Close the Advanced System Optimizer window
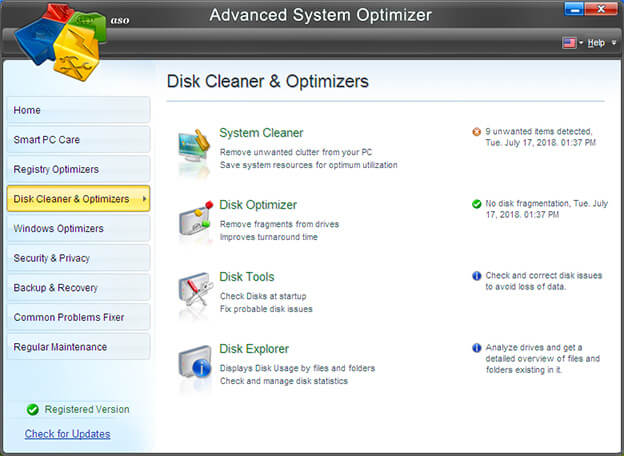Screen dimensions: 624x456 click(x=601, y=9)
